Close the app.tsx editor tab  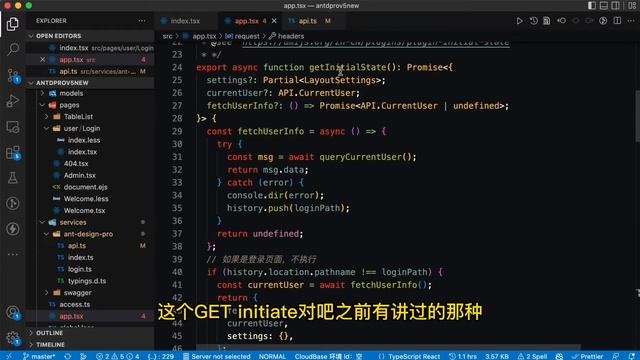(x=274, y=21)
